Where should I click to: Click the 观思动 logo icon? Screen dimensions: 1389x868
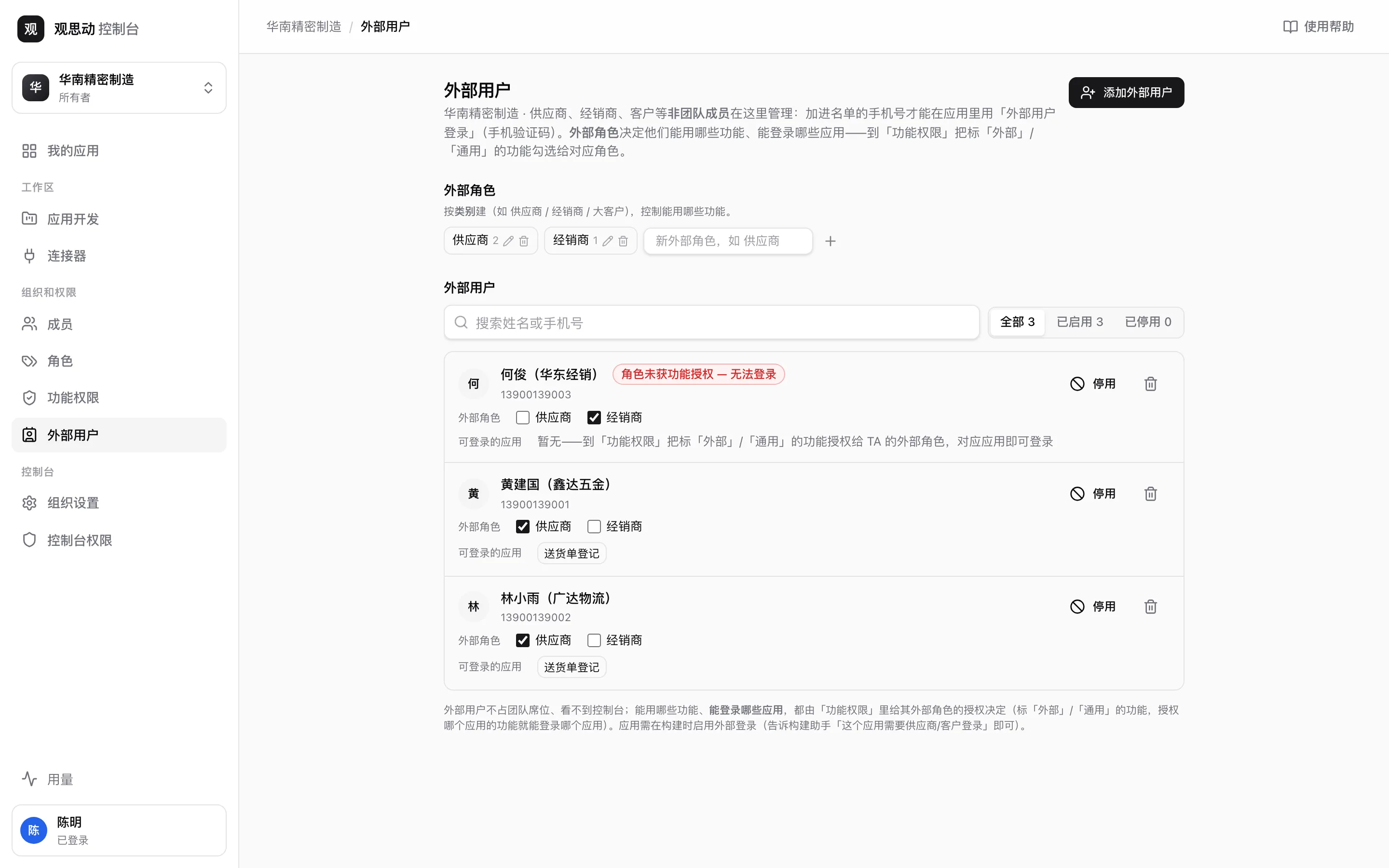tap(30, 29)
